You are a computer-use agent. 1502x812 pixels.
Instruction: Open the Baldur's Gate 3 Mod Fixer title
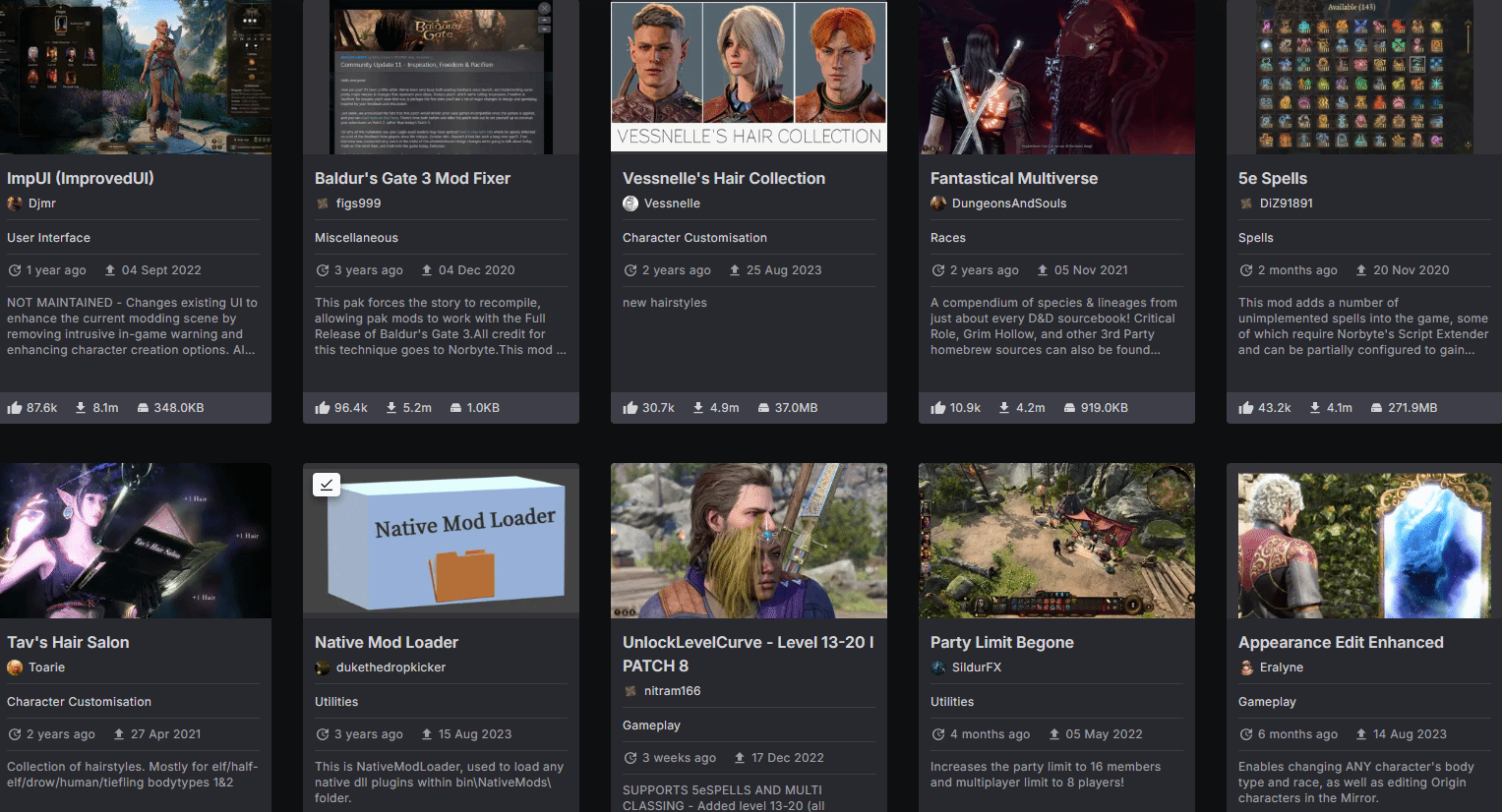tap(412, 178)
